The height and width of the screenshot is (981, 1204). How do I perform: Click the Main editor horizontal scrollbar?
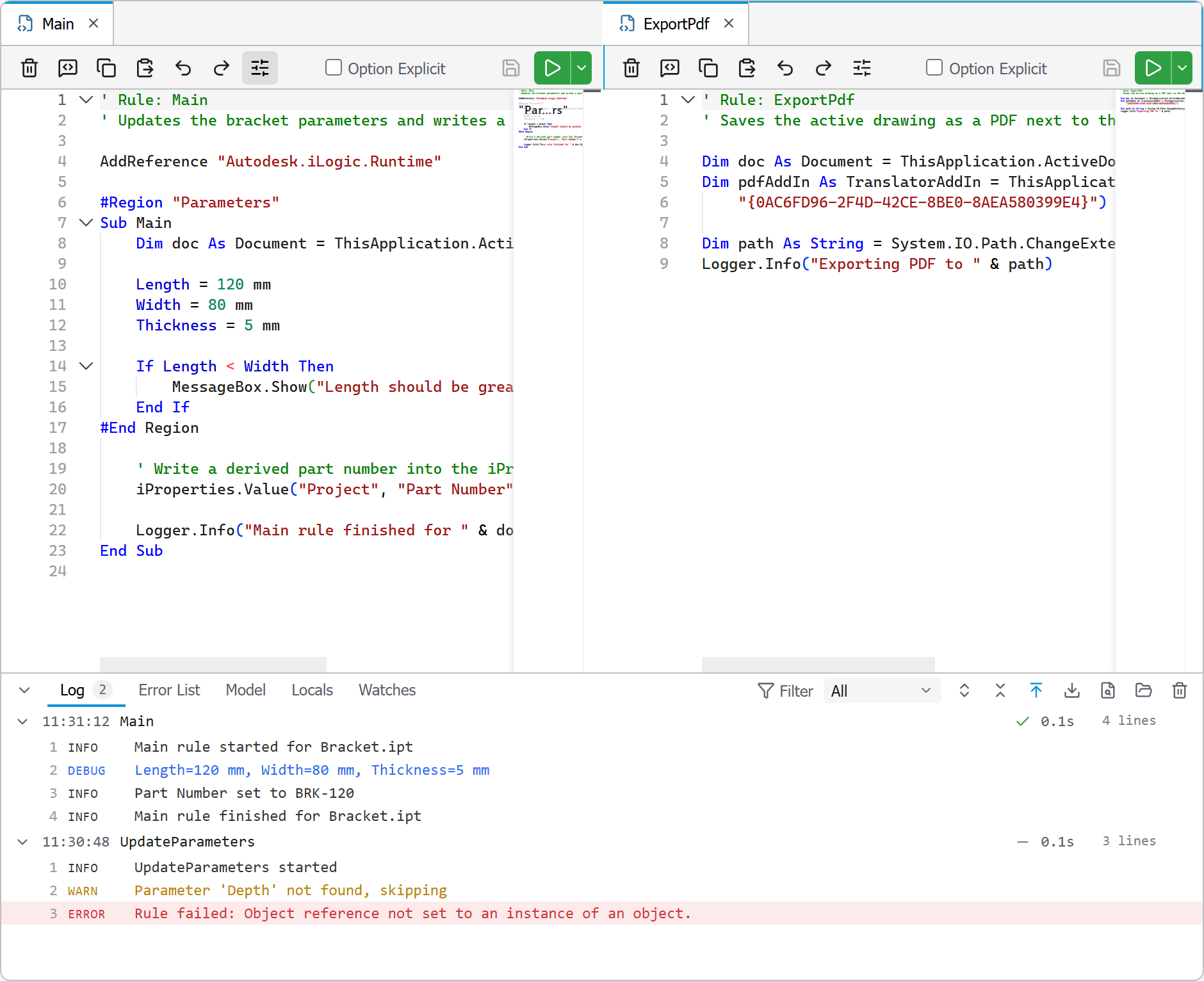click(213, 664)
